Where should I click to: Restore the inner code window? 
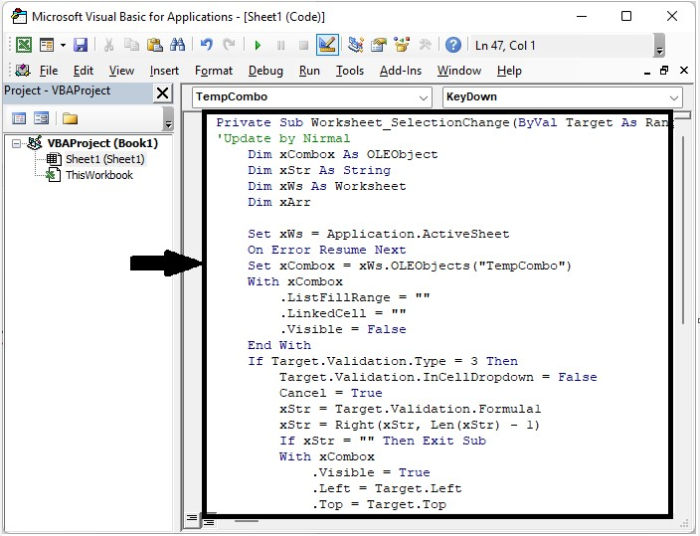[x=664, y=71]
